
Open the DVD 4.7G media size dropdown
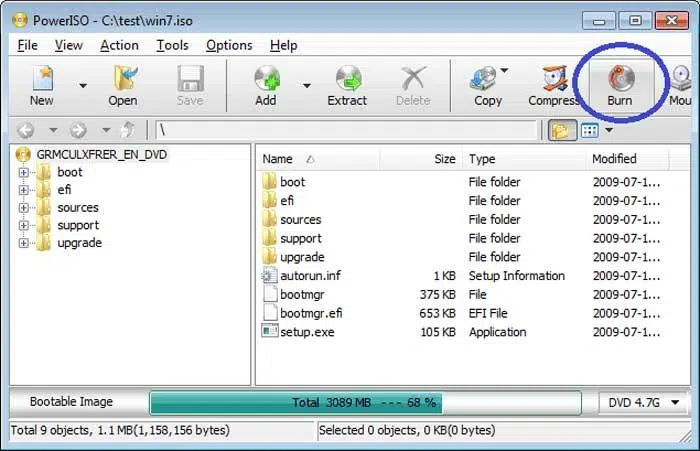(644, 403)
